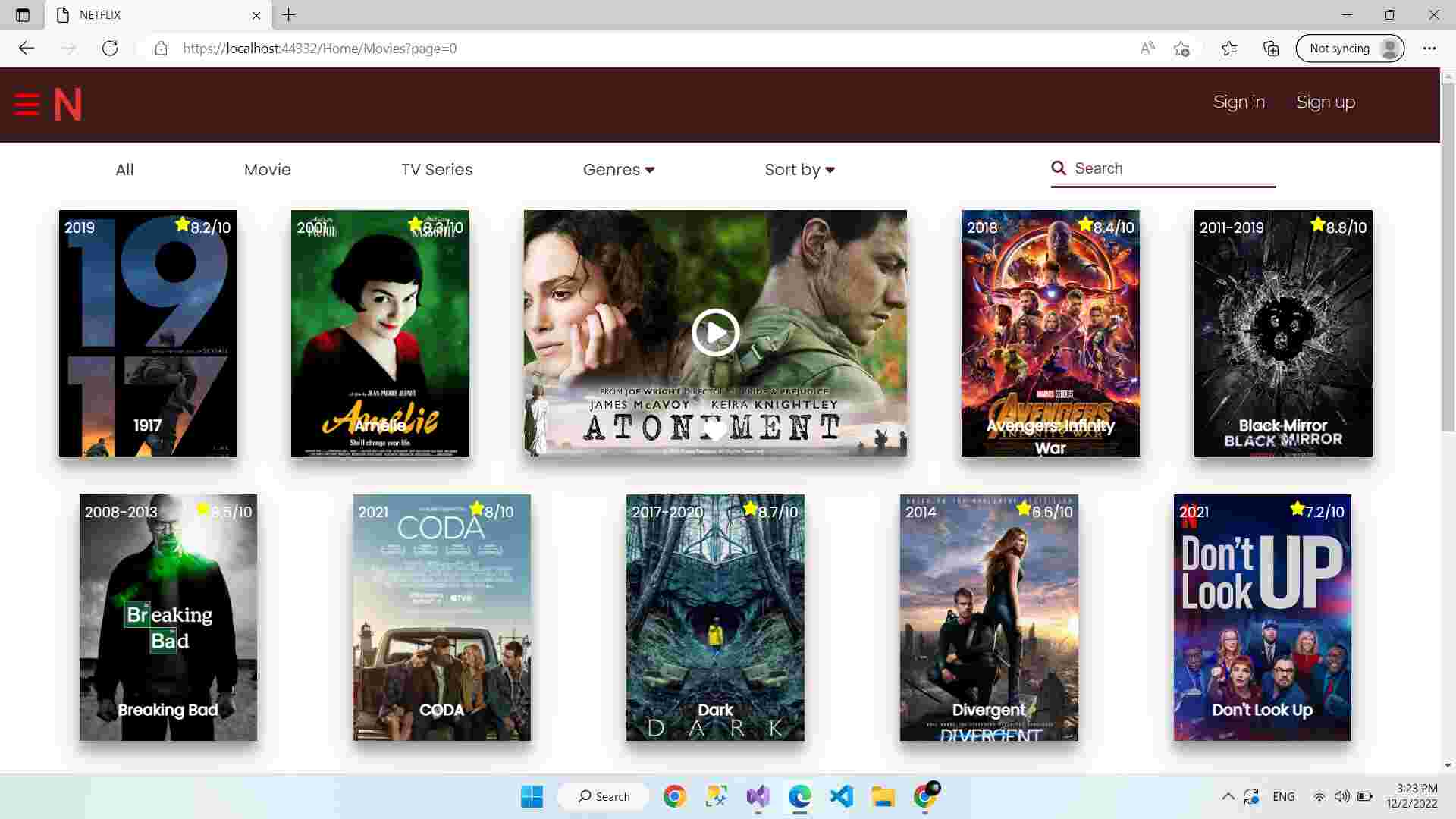The image size is (1456, 819).
Task: Show hidden system tray icons
Action: click(1228, 796)
